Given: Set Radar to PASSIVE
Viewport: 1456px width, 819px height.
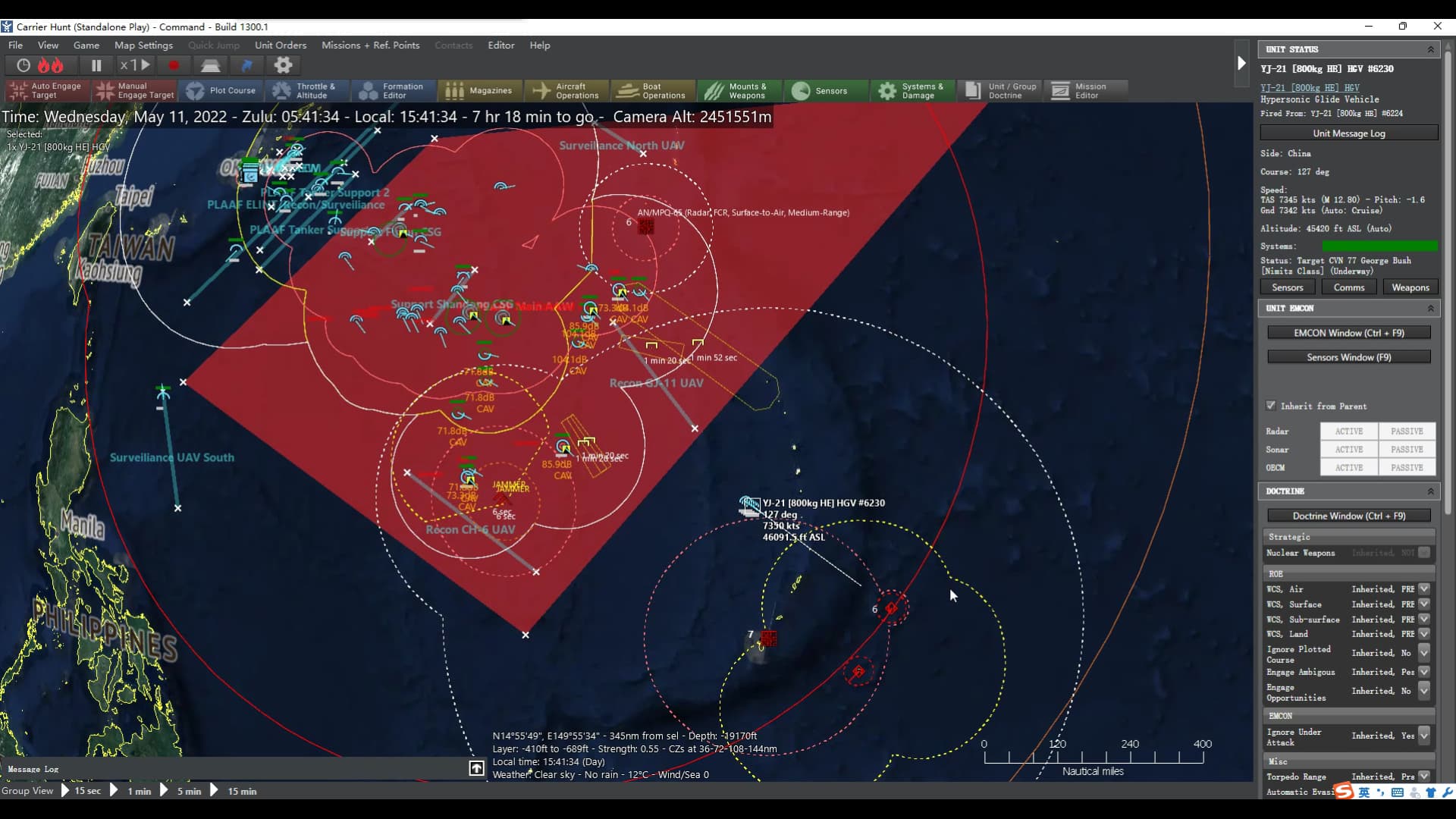Looking at the screenshot, I should click(1407, 431).
